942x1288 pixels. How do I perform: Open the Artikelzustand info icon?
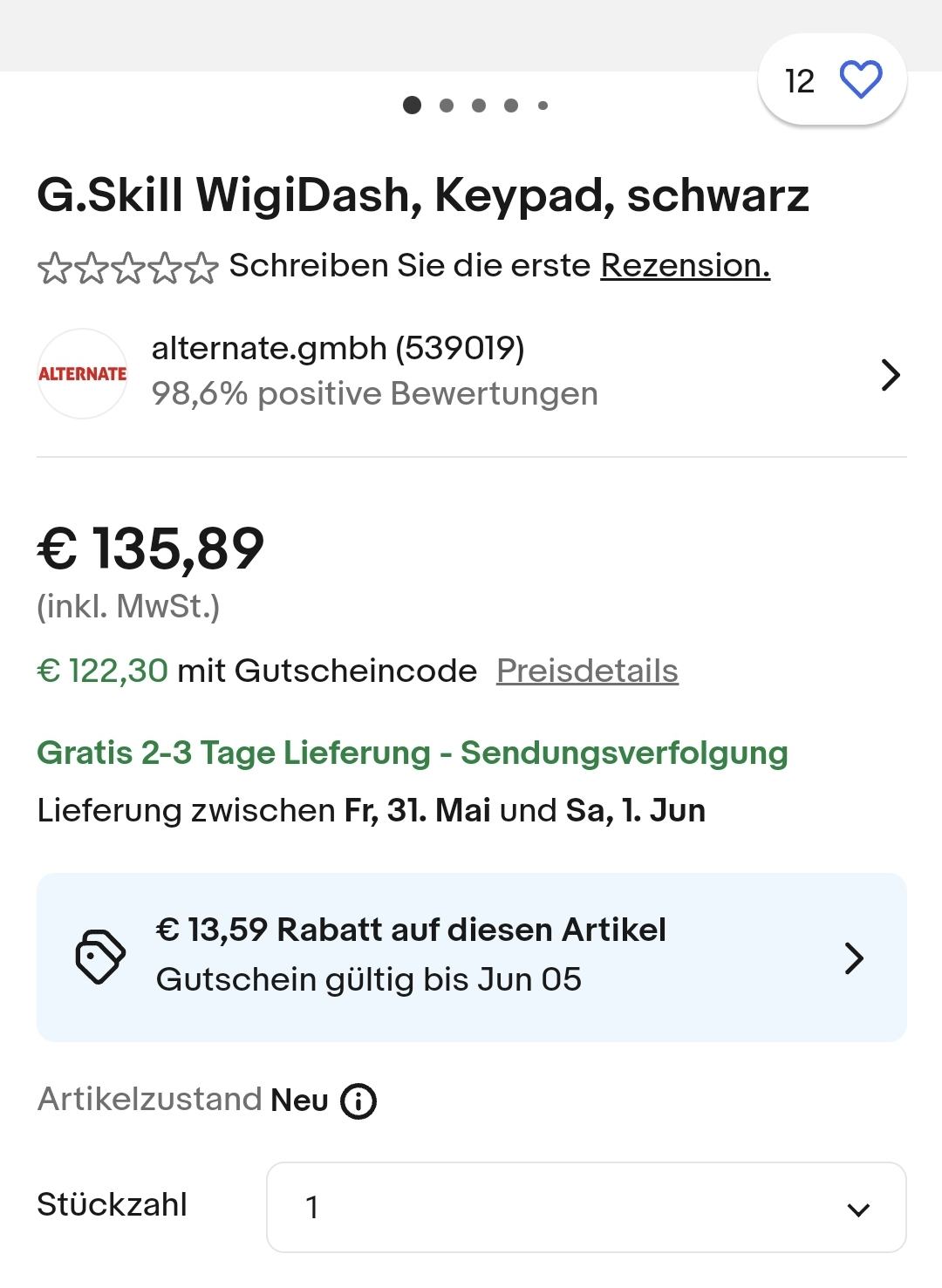[358, 1101]
